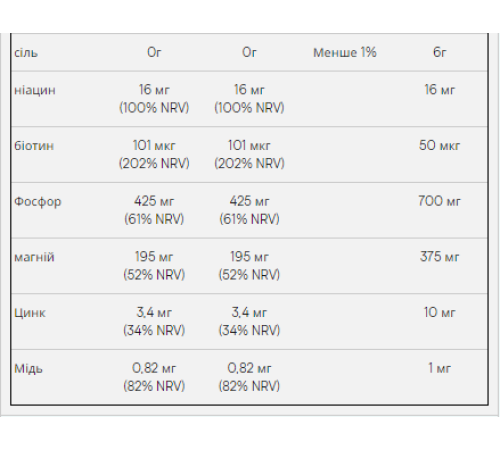Click the сіль row label
Image resolution: width=500 pixels, height=450 pixels.
(x=26, y=53)
